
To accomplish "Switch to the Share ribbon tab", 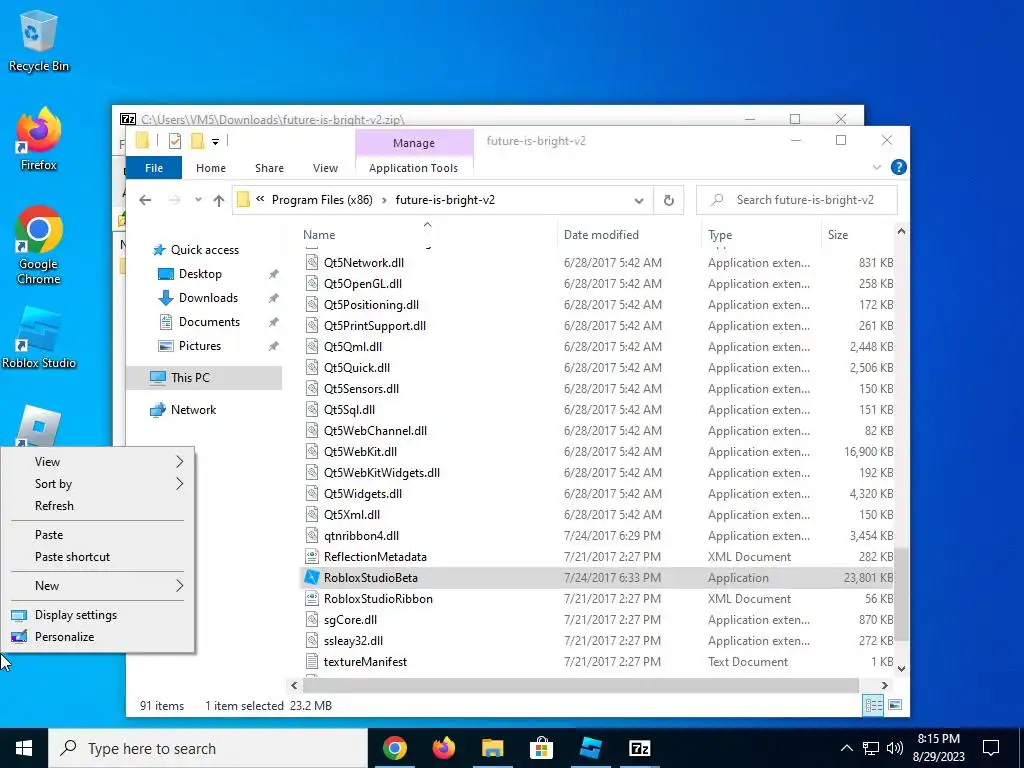I will [270, 168].
